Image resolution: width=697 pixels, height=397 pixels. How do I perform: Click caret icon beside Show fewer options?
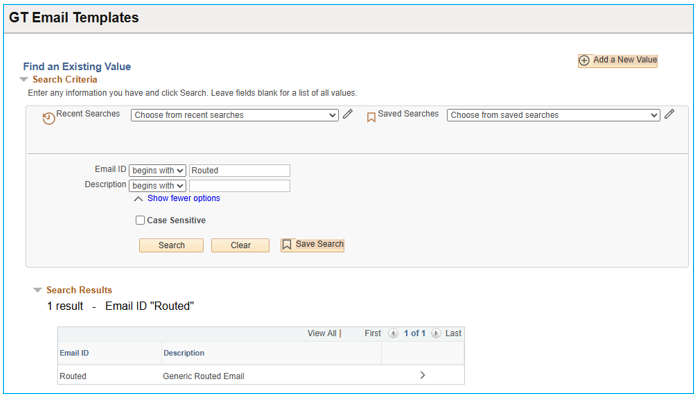tap(139, 199)
